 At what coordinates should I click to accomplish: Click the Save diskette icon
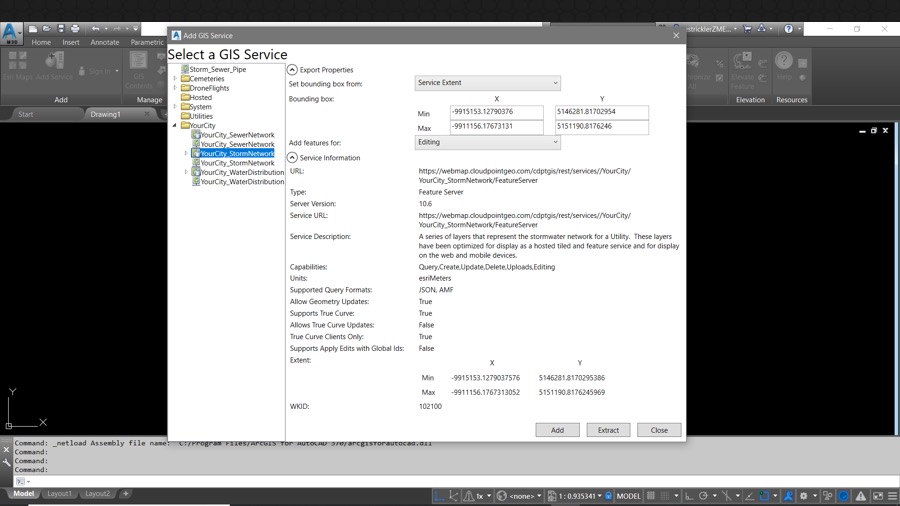[x=61, y=29]
